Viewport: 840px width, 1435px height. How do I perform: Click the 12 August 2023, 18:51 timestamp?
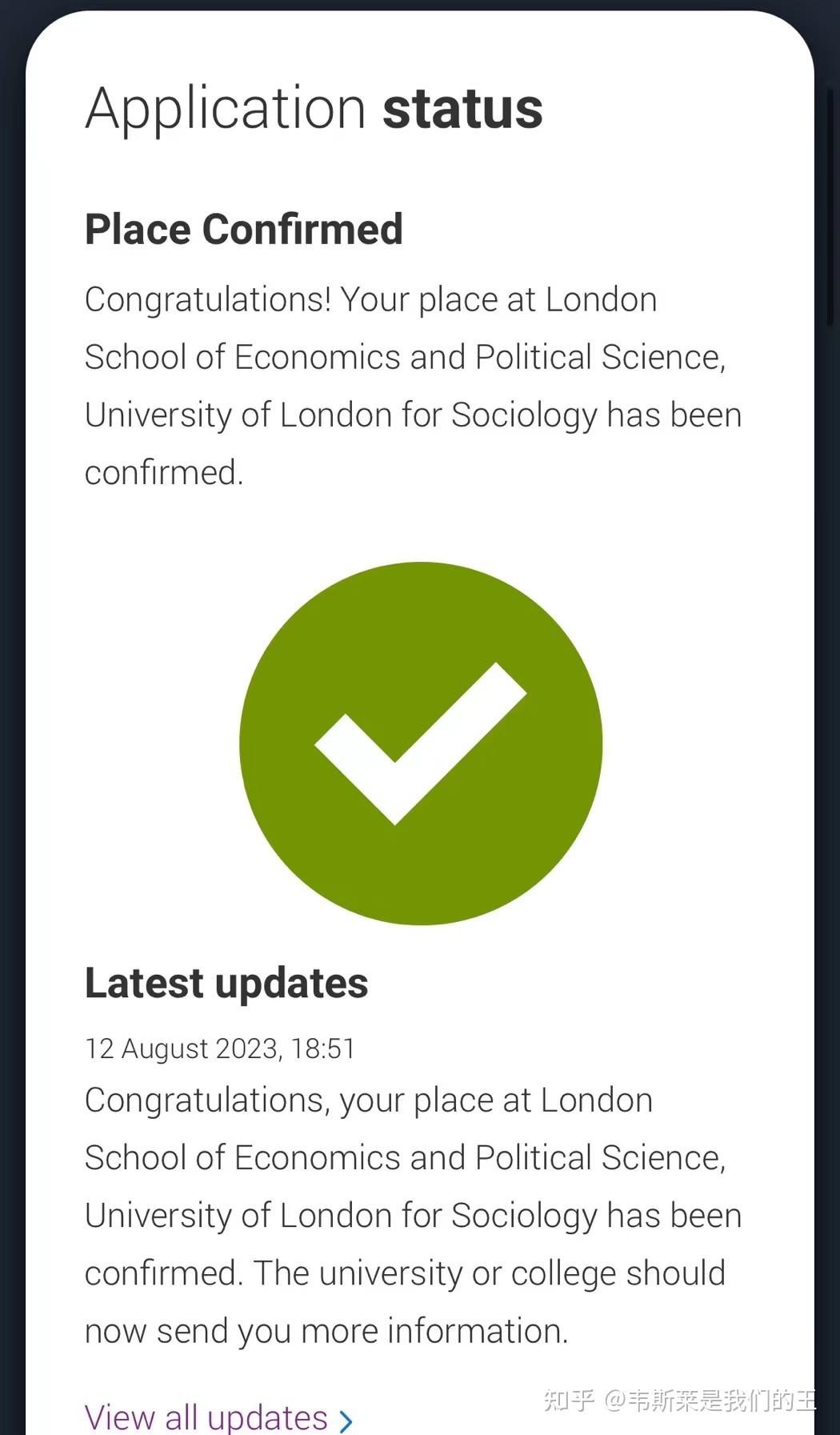tap(220, 1048)
